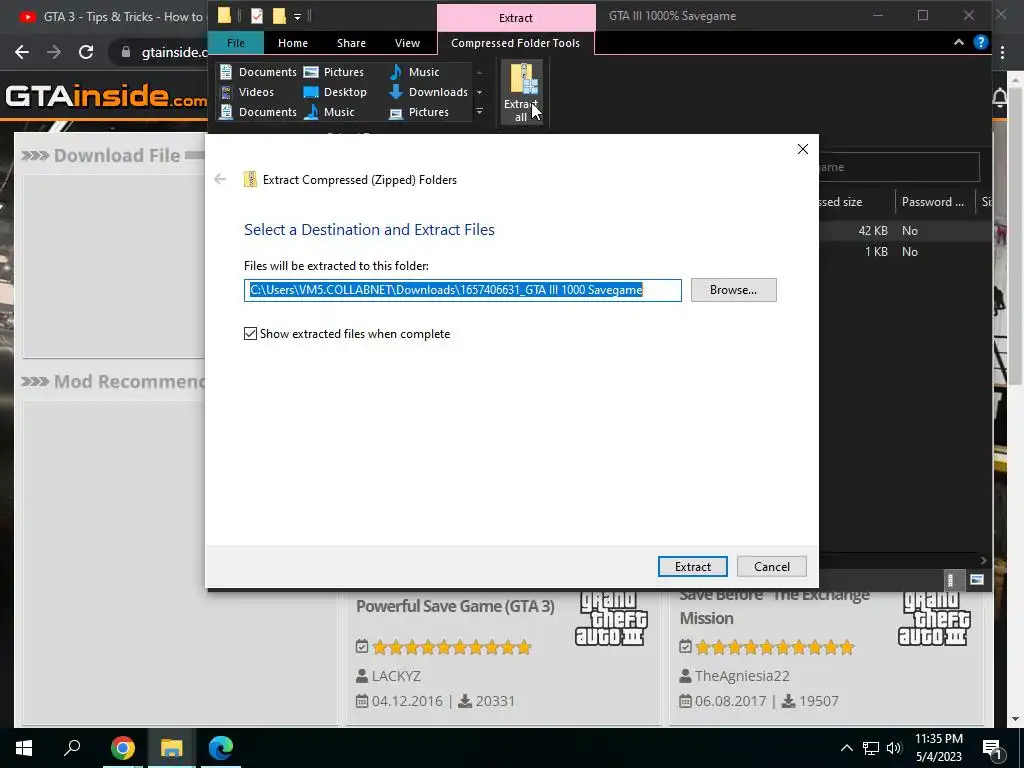
Task: Pick third-row Documents destination in ribbon
Action: pyautogui.click(x=259, y=112)
